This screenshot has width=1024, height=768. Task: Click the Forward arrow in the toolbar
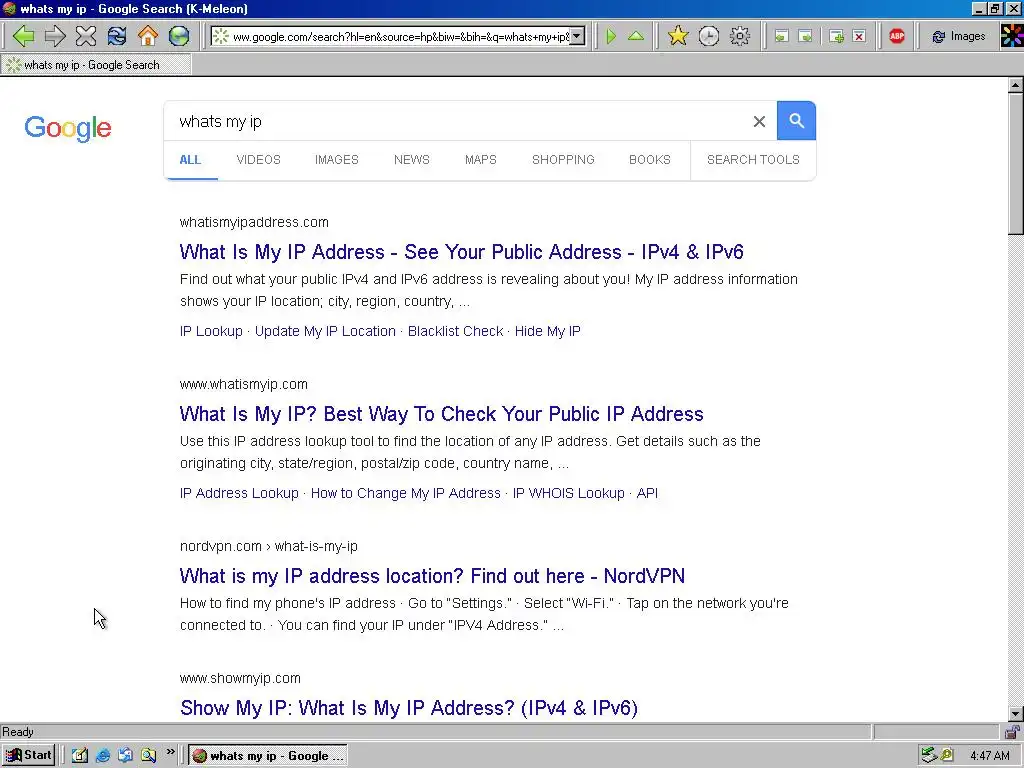(55, 36)
